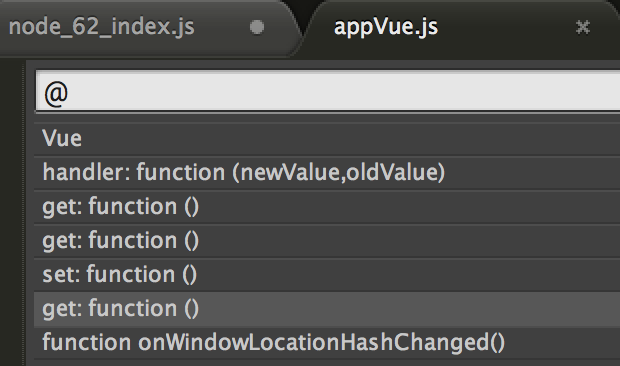This screenshot has width=620, height=366.
Task: Close the appVue.js tab with its x icon
Action: click(x=582, y=27)
